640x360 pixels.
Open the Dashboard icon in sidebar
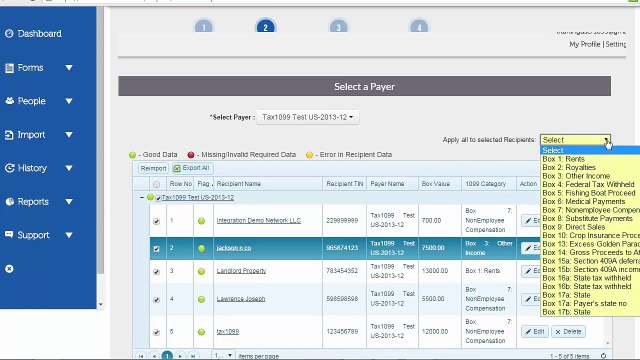coord(9,33)
